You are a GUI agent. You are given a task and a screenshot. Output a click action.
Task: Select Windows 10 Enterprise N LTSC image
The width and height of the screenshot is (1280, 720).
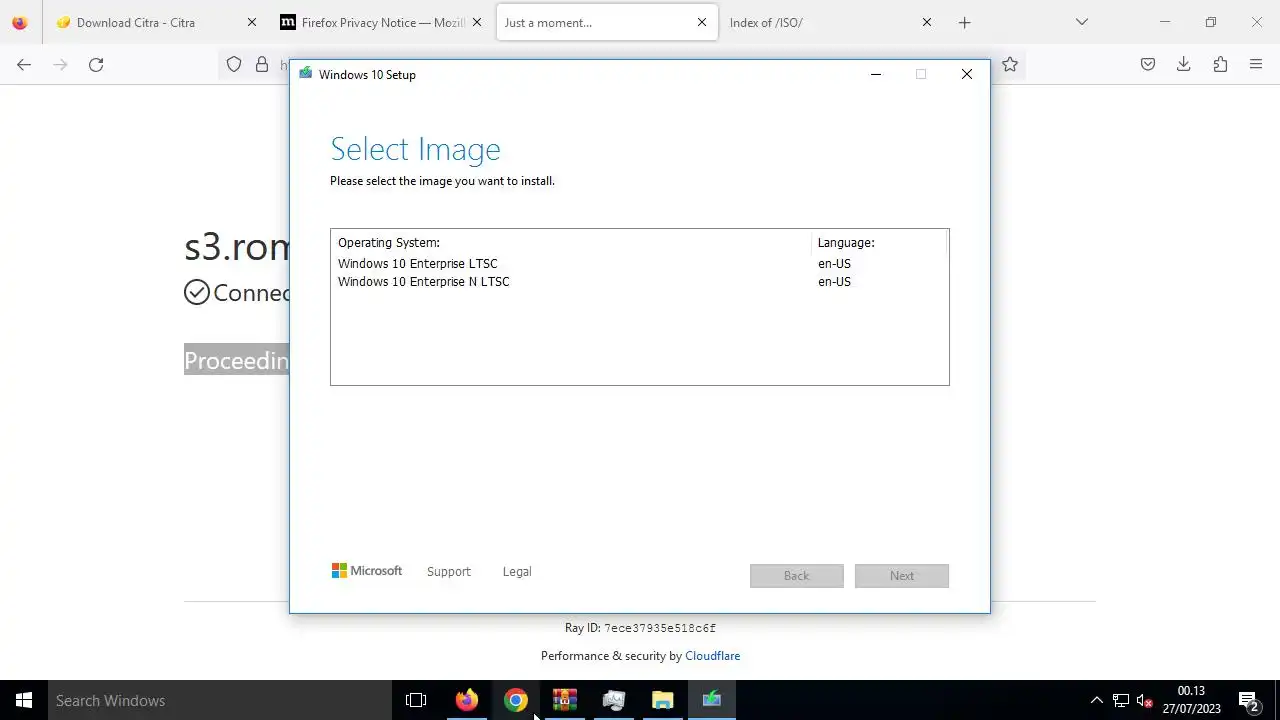coord(639,282)
